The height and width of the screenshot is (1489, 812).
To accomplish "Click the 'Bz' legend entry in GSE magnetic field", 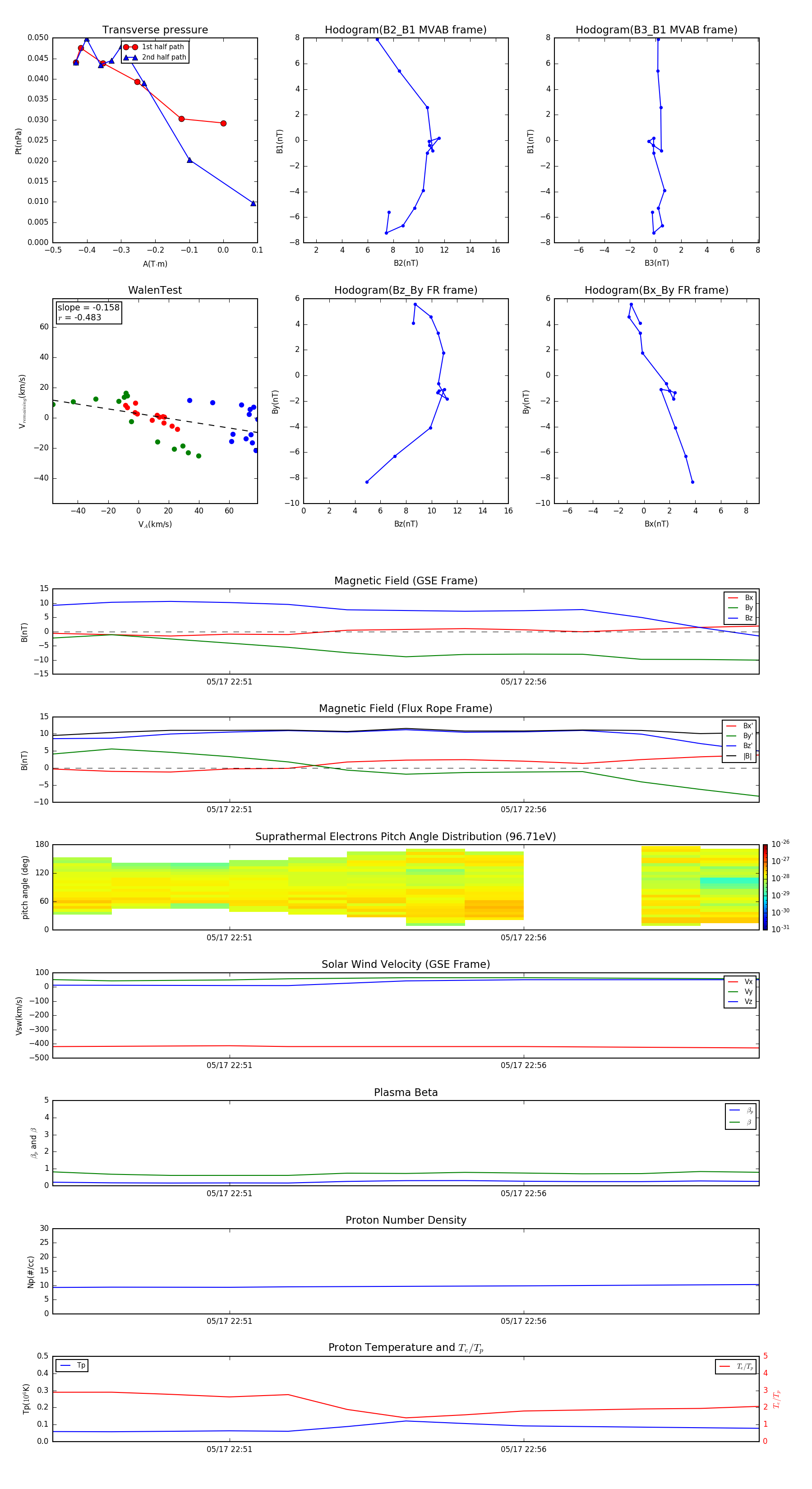I will point(740,618).
